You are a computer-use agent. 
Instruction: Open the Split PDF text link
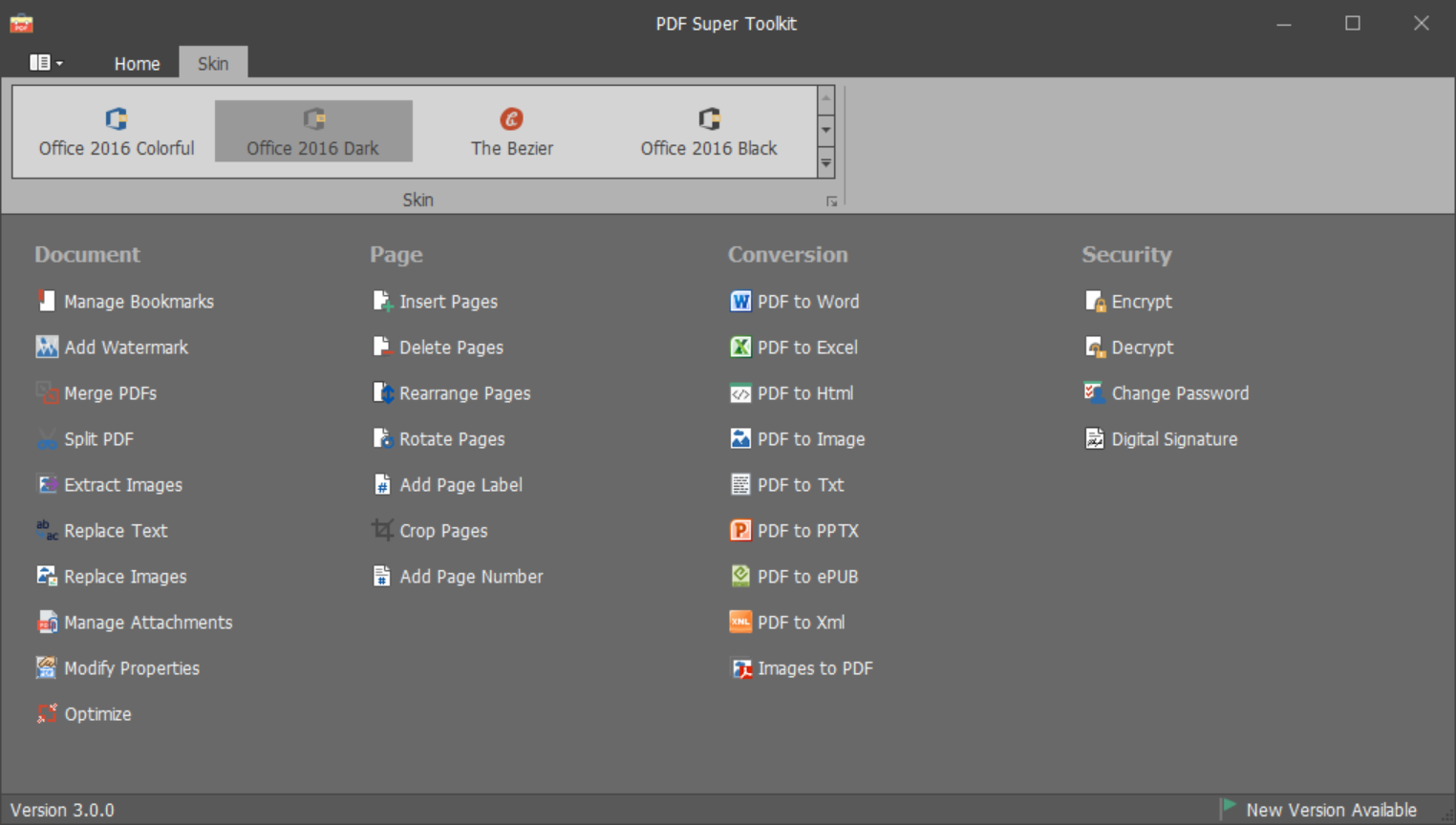pyautogui.click(x=98, y=439)
